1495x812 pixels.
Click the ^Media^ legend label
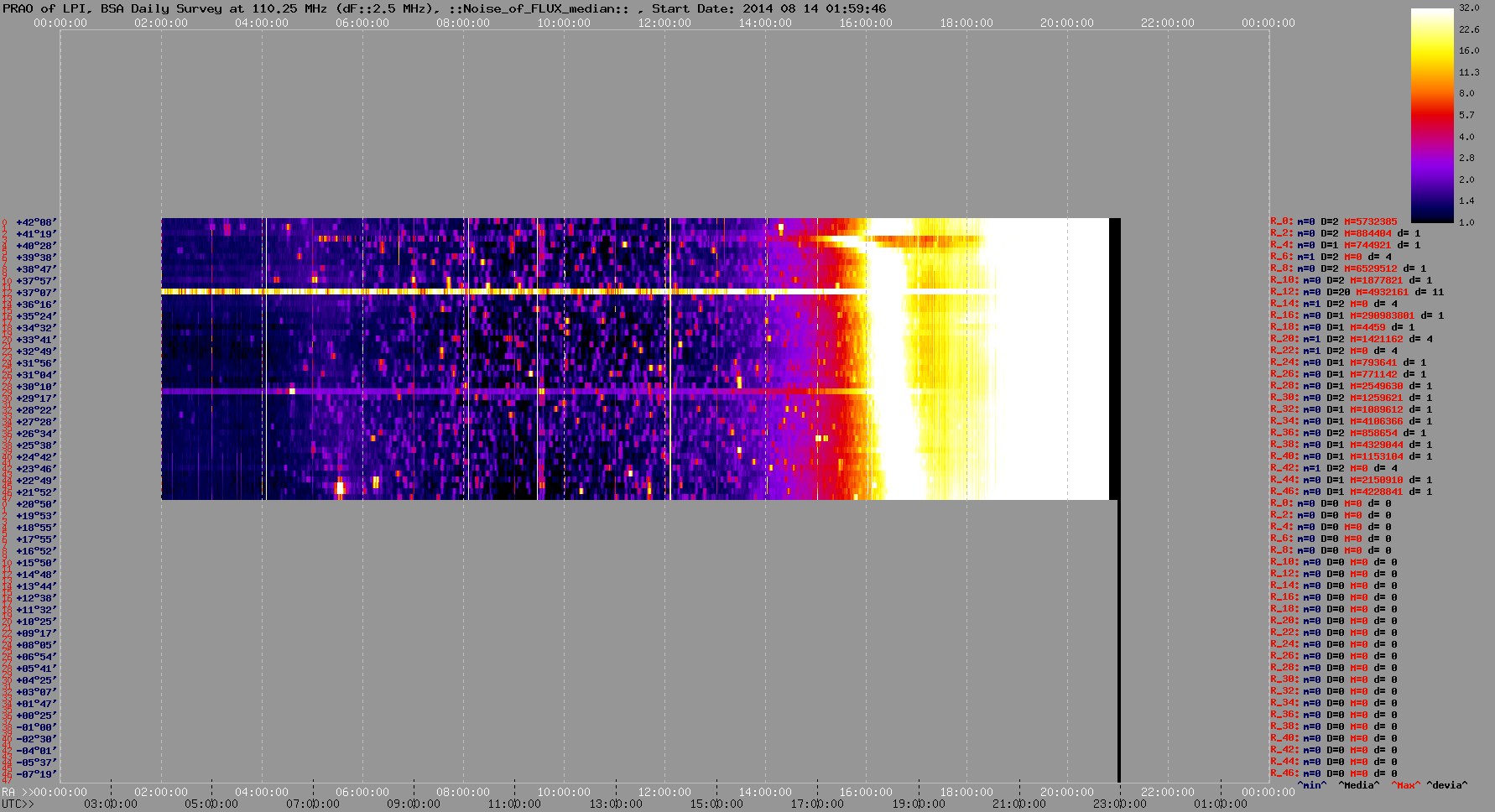click(1359, 785)
